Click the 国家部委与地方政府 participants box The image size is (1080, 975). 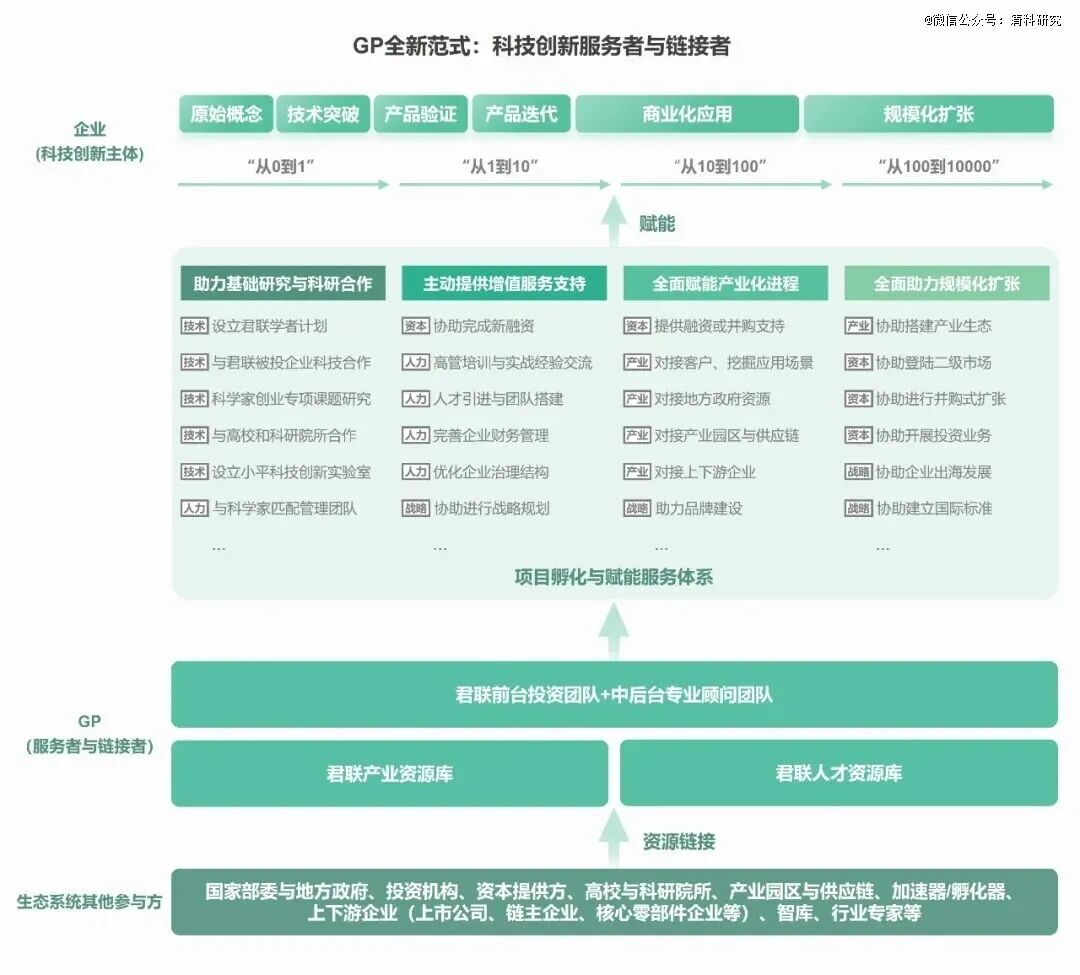point(614,902)
